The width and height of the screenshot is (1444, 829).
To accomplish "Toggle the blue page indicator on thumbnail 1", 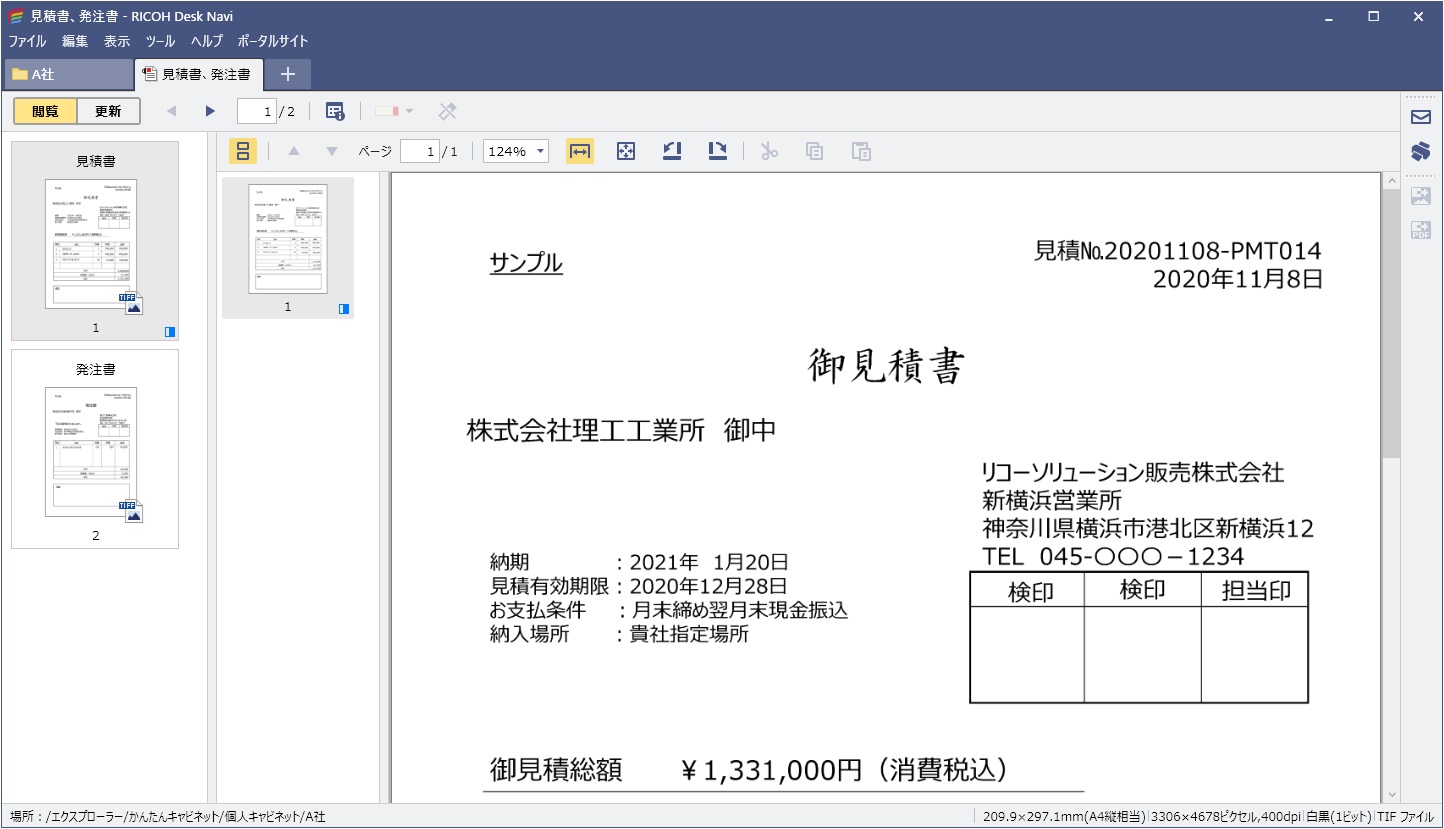I will point(168,333).
